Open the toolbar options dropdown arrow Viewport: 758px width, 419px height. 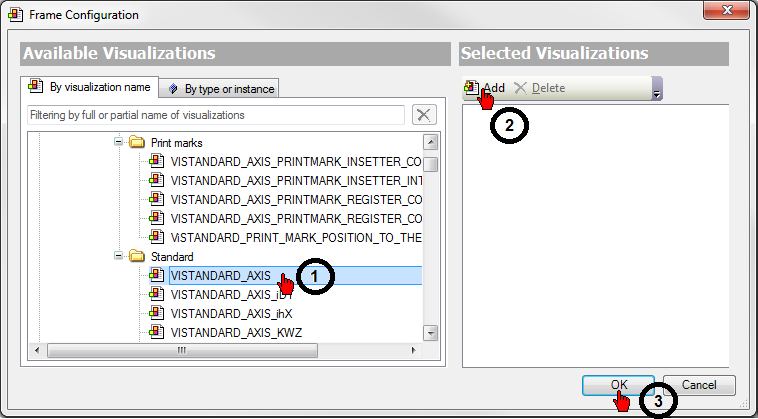(657, 93)
